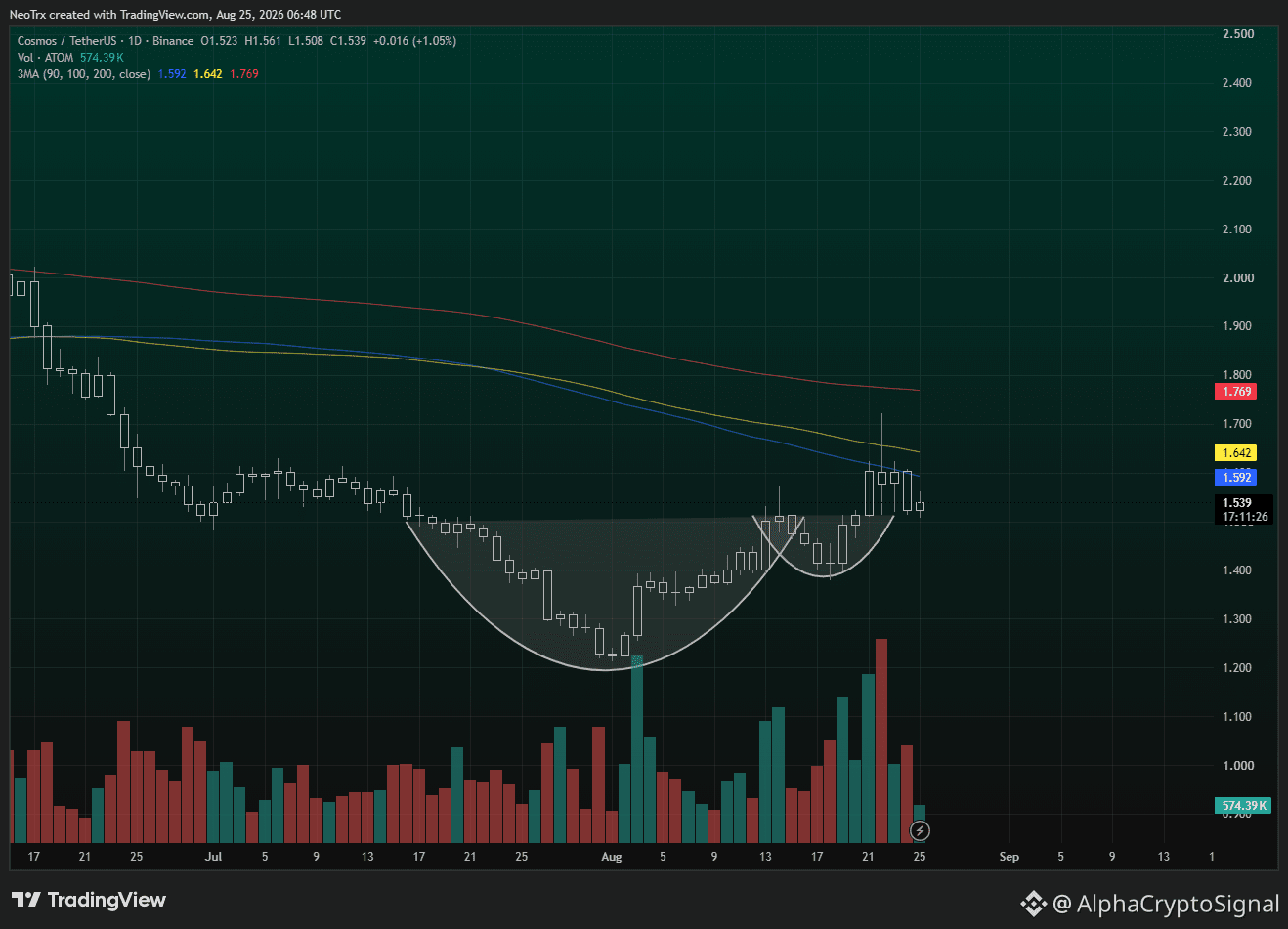Click the 17:11:26 bar countdown timer
The image size is (1288, 929).
click(x=1245, y=517)
